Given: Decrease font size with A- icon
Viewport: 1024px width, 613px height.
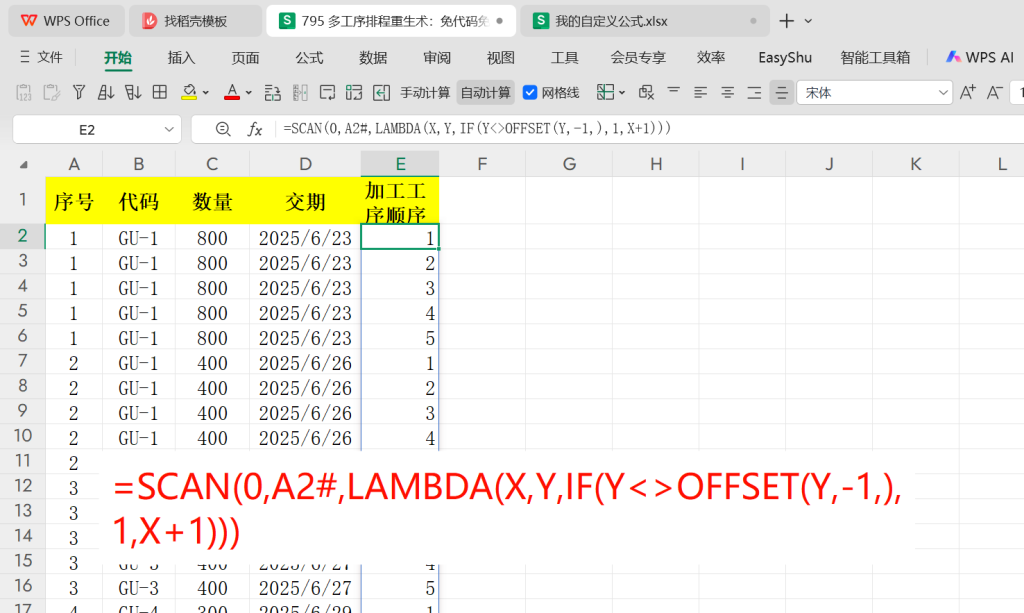Looking at the screenshot, I should tap(995, 93).
